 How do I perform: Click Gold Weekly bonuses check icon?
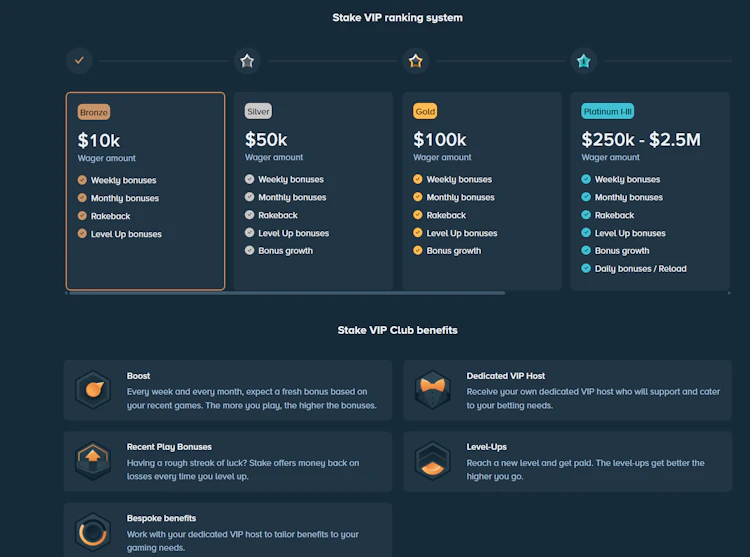[418, 179]
